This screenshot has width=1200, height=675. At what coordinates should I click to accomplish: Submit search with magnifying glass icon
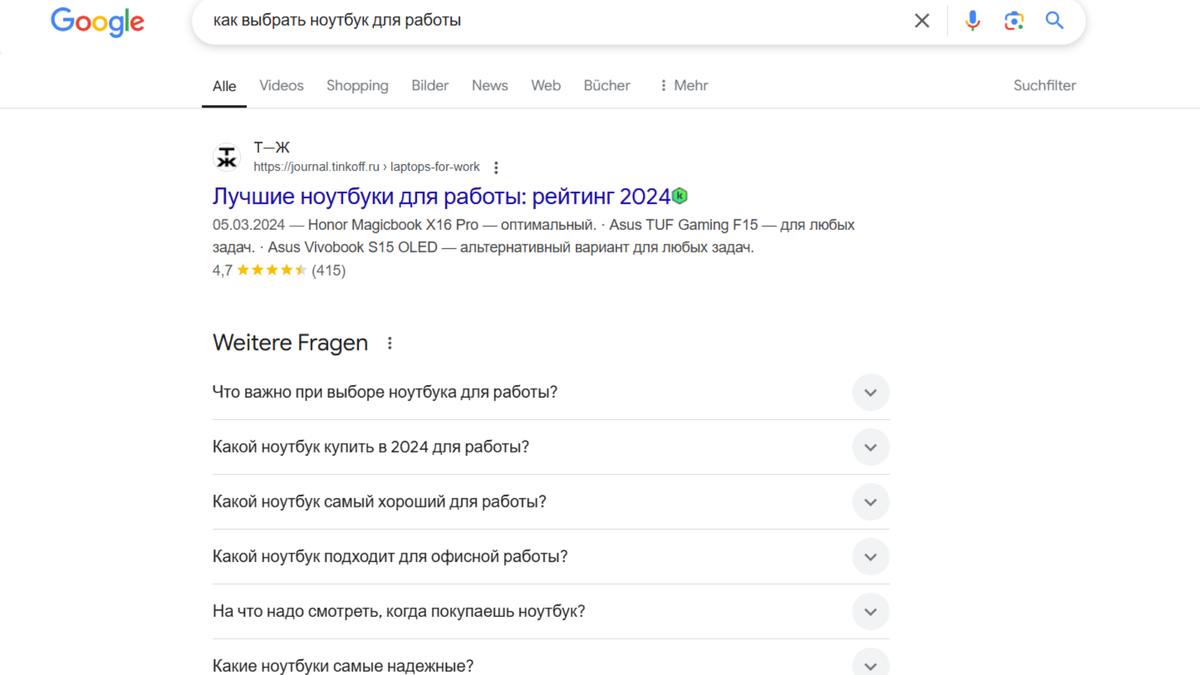pos(1055,20)
